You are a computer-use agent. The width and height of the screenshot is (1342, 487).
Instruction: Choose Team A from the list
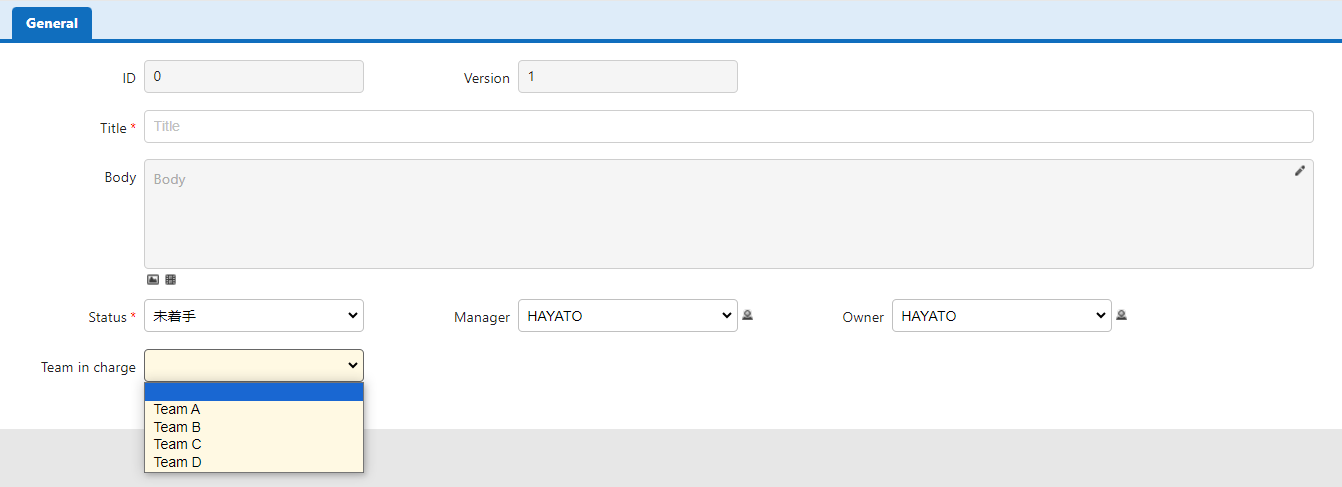(x=254, y=409)
